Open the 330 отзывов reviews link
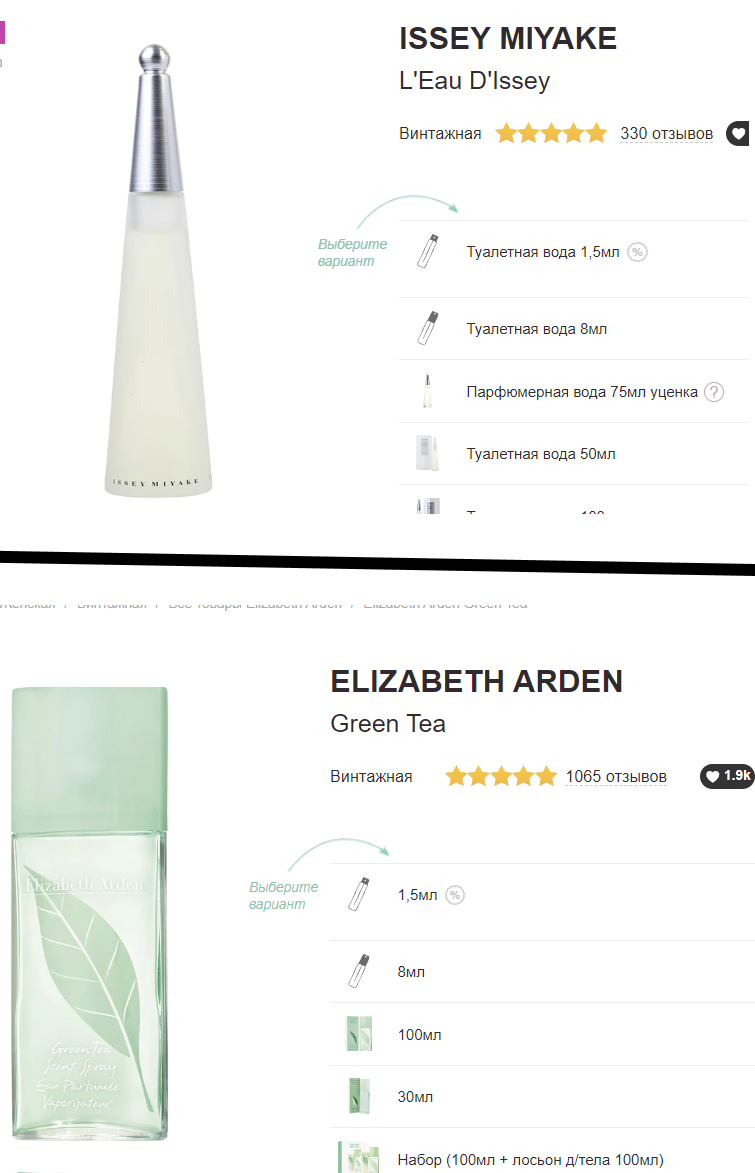The height and width of the screenshot is (1173, 755). 666,134
